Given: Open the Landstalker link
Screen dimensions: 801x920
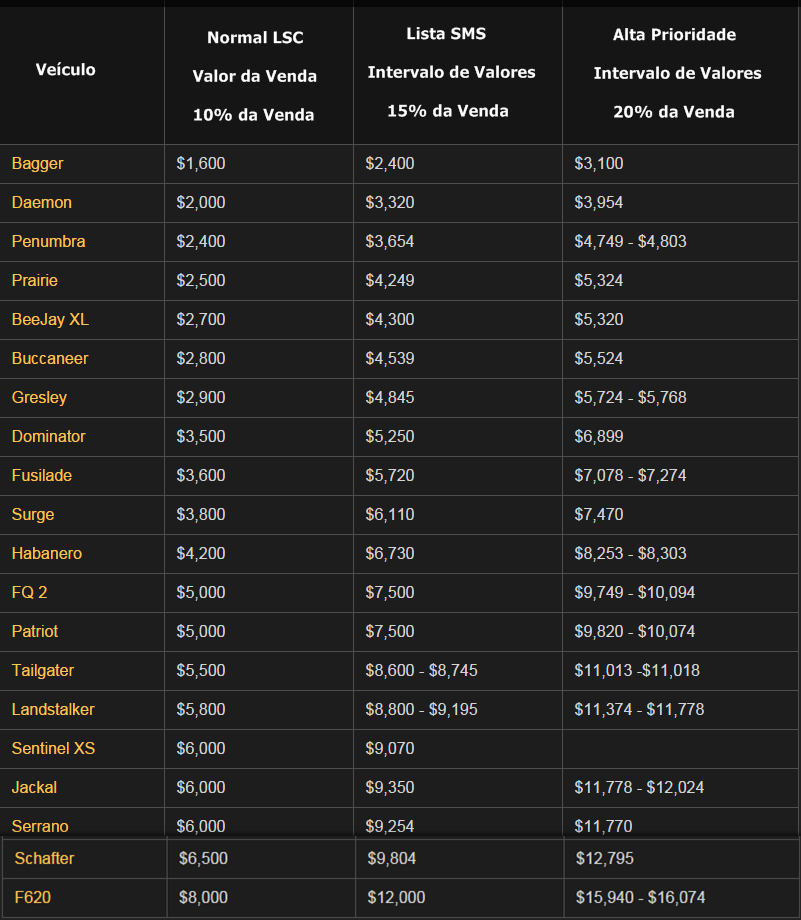Looking at the screenshot, I should pyautogui.click(x=53, y=709).
